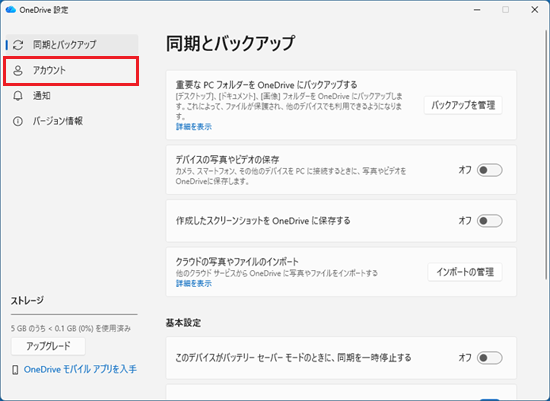Click the バックアップを管理 button

[x=463, y=105]
